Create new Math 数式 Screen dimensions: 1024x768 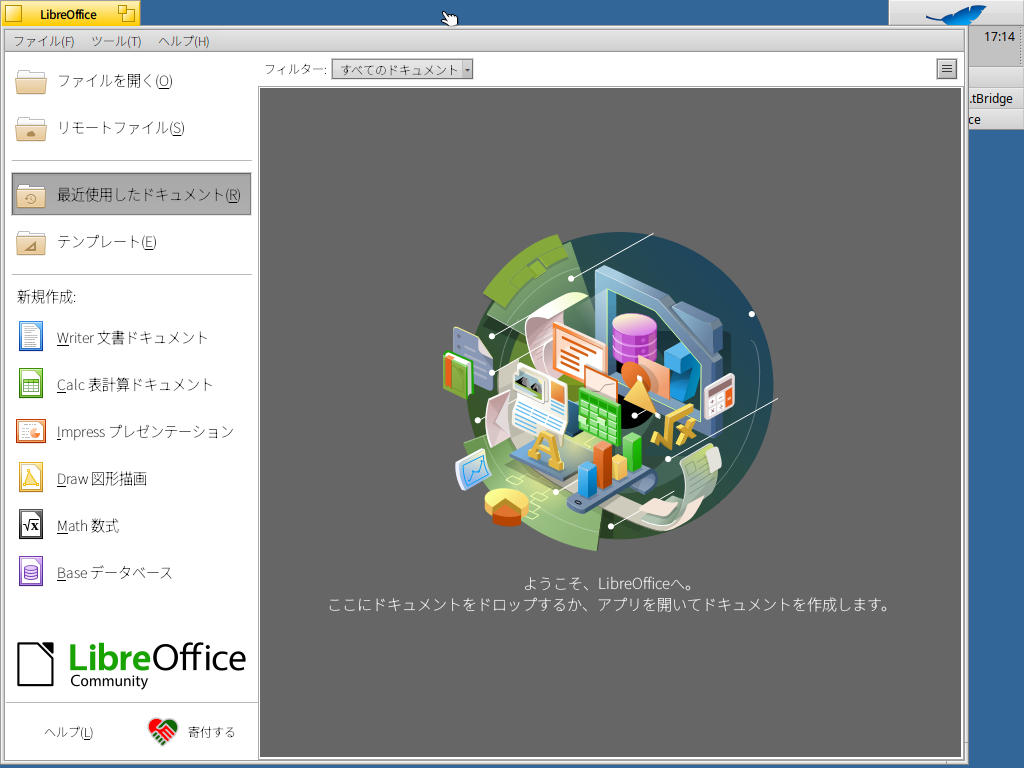tap(88, 525)
